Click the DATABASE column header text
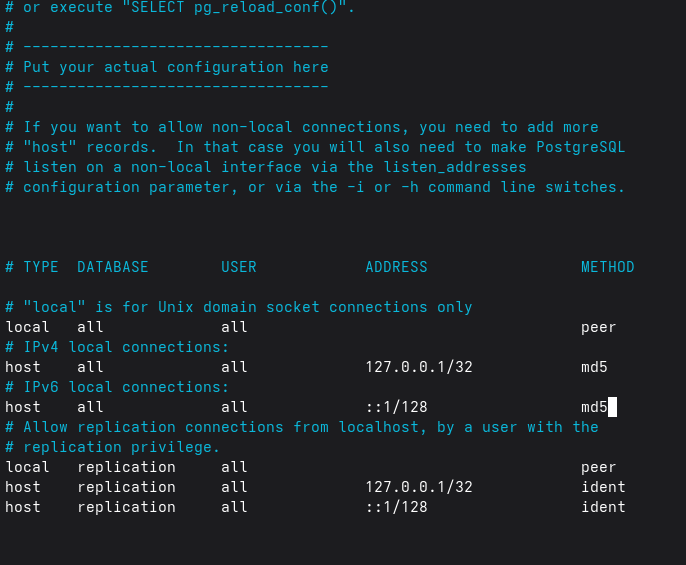This screenshot has height=565, width=686. 112,267
